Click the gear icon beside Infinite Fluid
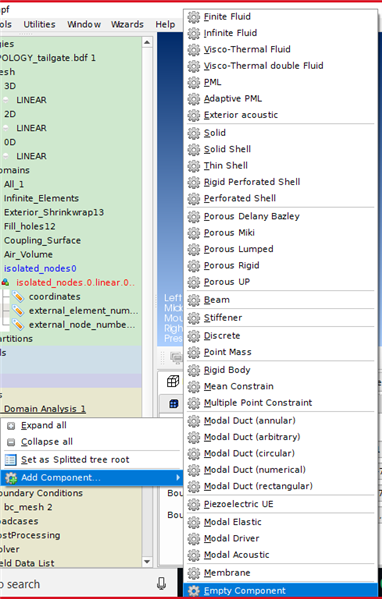 tap(194, 33)
